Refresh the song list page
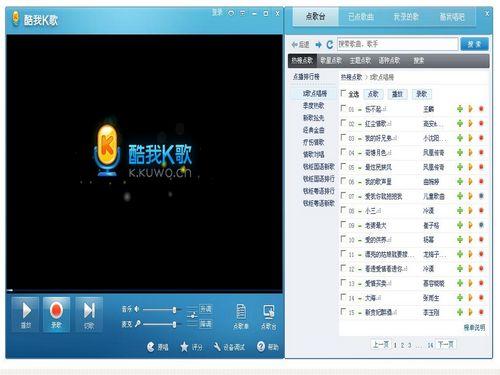Screen dimensions: 500x375 330,44
